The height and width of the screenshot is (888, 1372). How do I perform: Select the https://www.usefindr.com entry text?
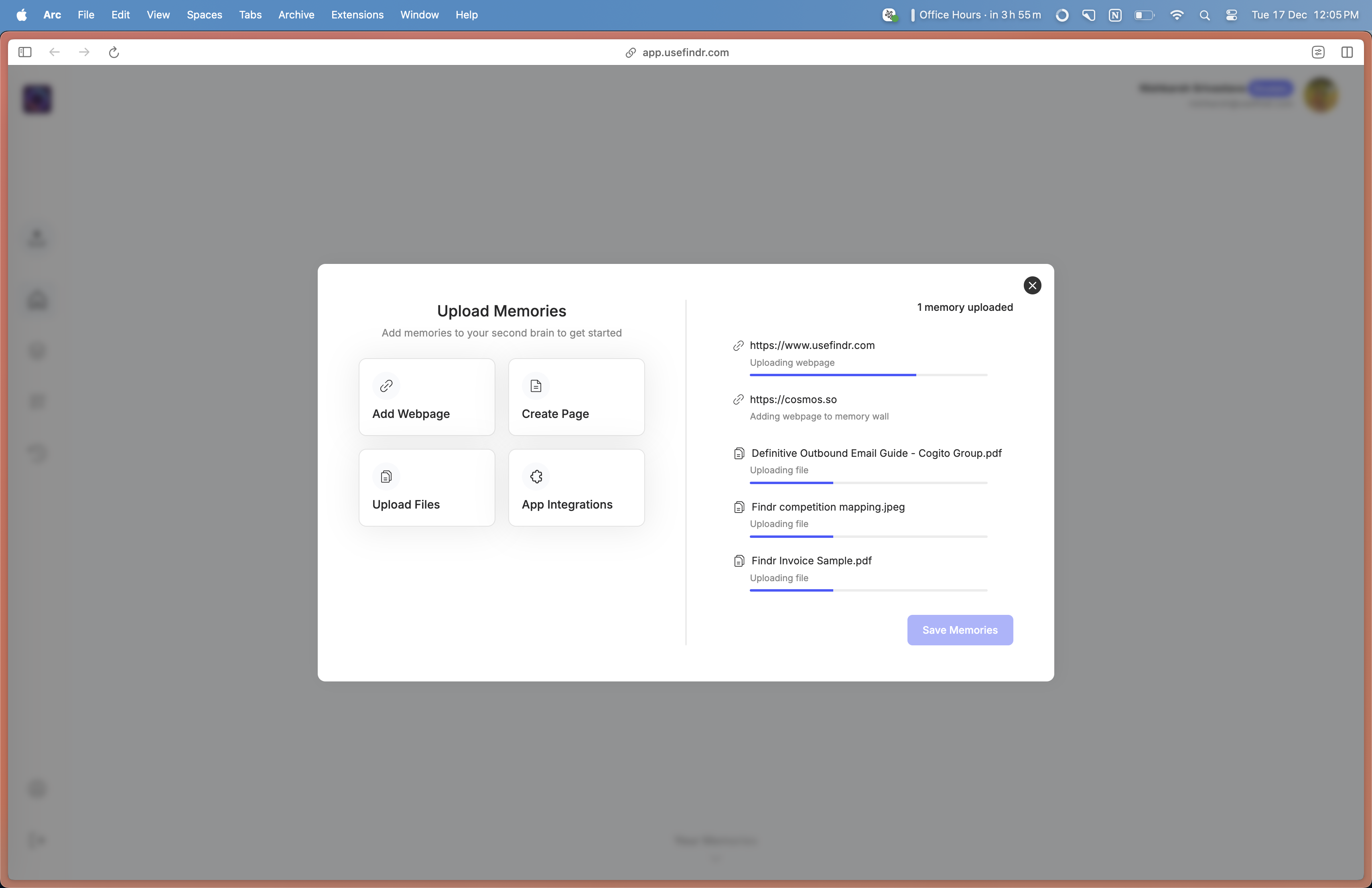tap(812, 345)
